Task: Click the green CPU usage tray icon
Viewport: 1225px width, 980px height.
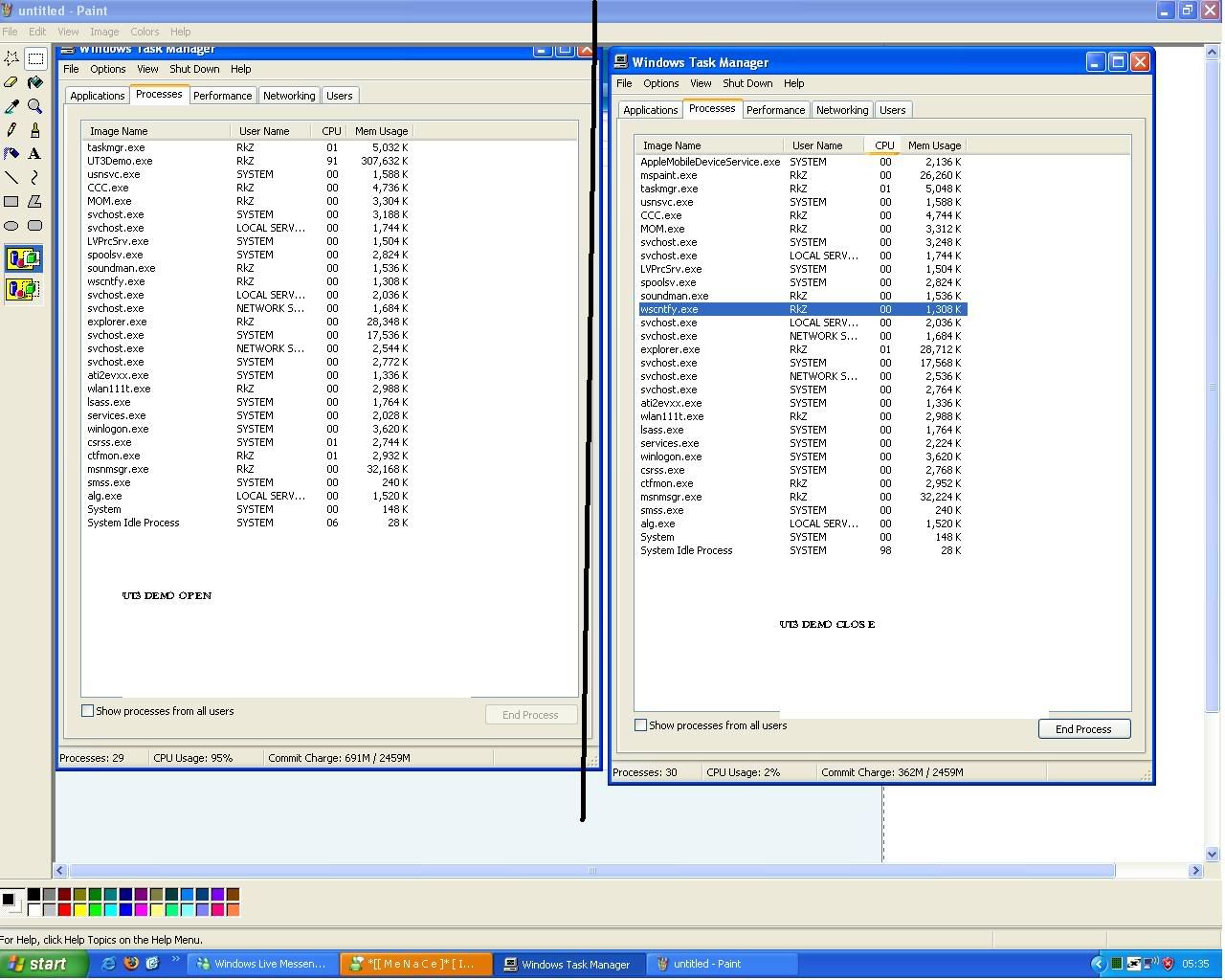Action: [1117, 964]
